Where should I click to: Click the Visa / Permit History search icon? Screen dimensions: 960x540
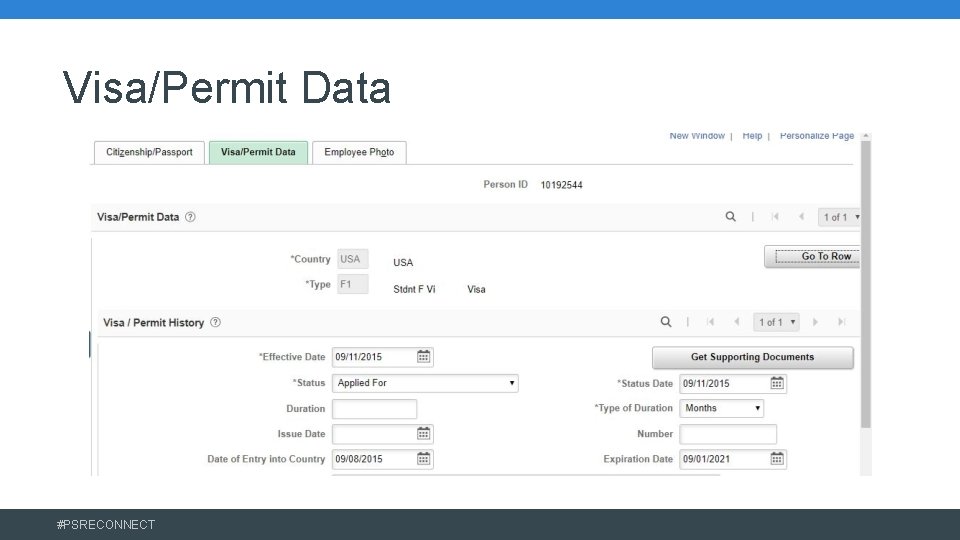(666, 322)
